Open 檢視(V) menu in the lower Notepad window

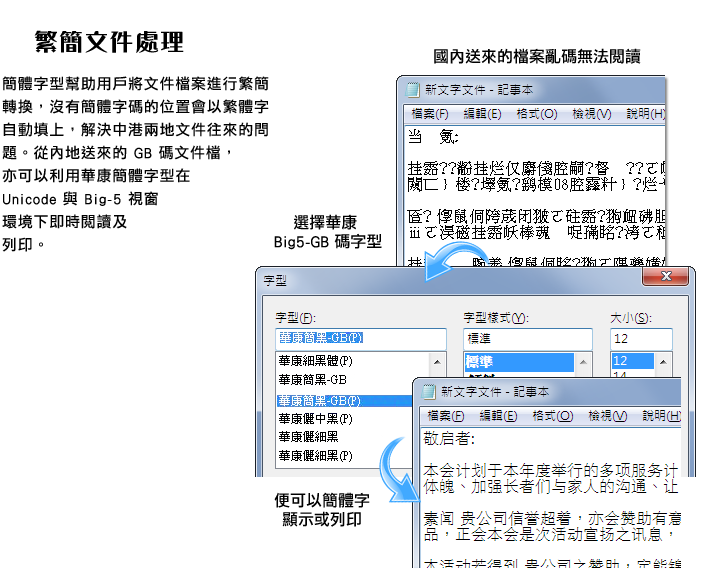(607, 415)
